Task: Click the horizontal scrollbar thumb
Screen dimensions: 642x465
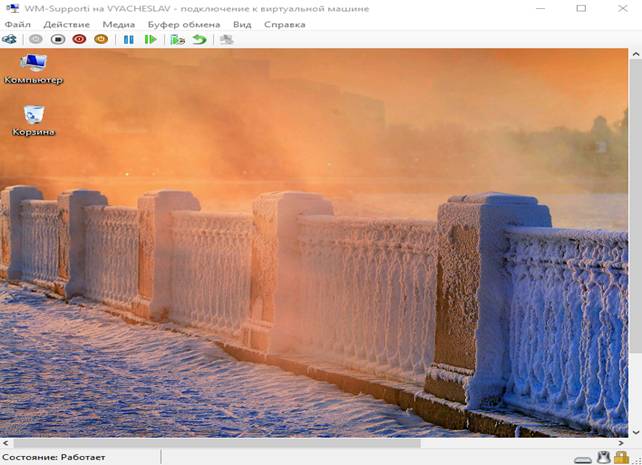Action: [x=217, y=443]
